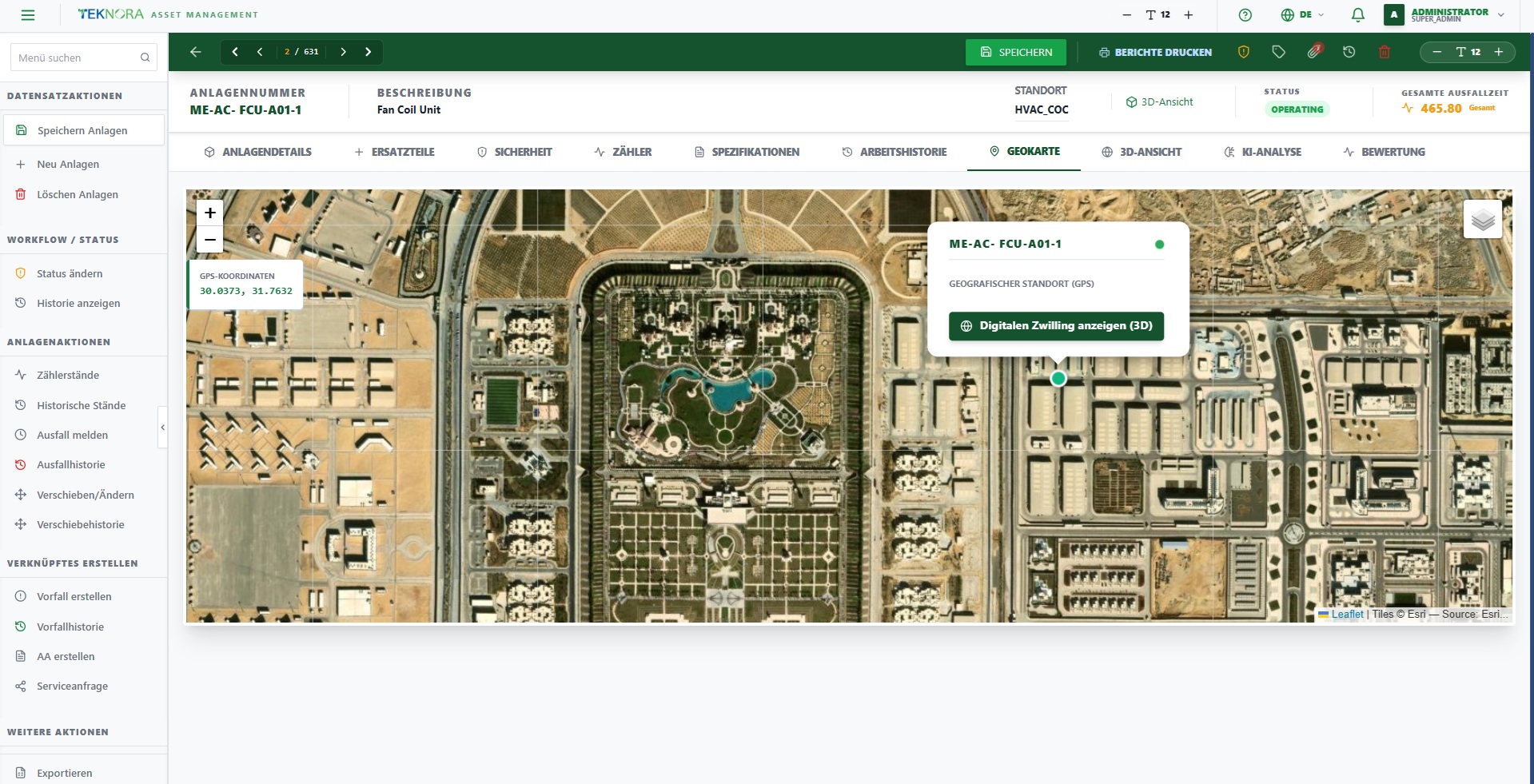The image size is (1534, 784).
Task: Jump to last record
Action: 369,52
